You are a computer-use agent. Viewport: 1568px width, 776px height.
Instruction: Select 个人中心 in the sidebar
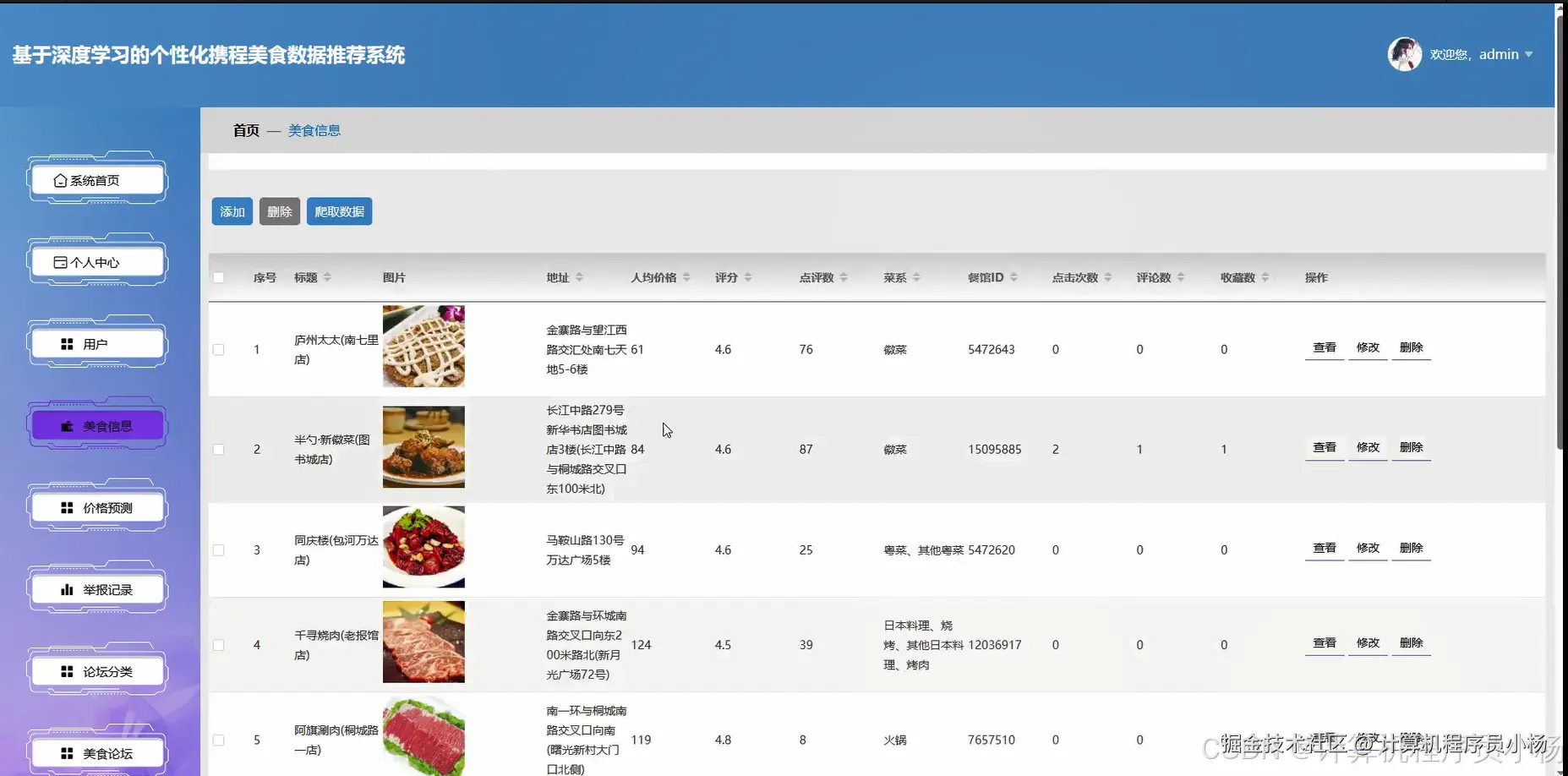(x=96, y=261)
